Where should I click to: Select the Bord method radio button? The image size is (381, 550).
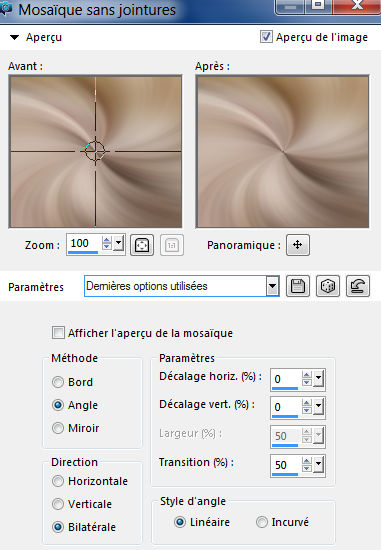[58, 382]
